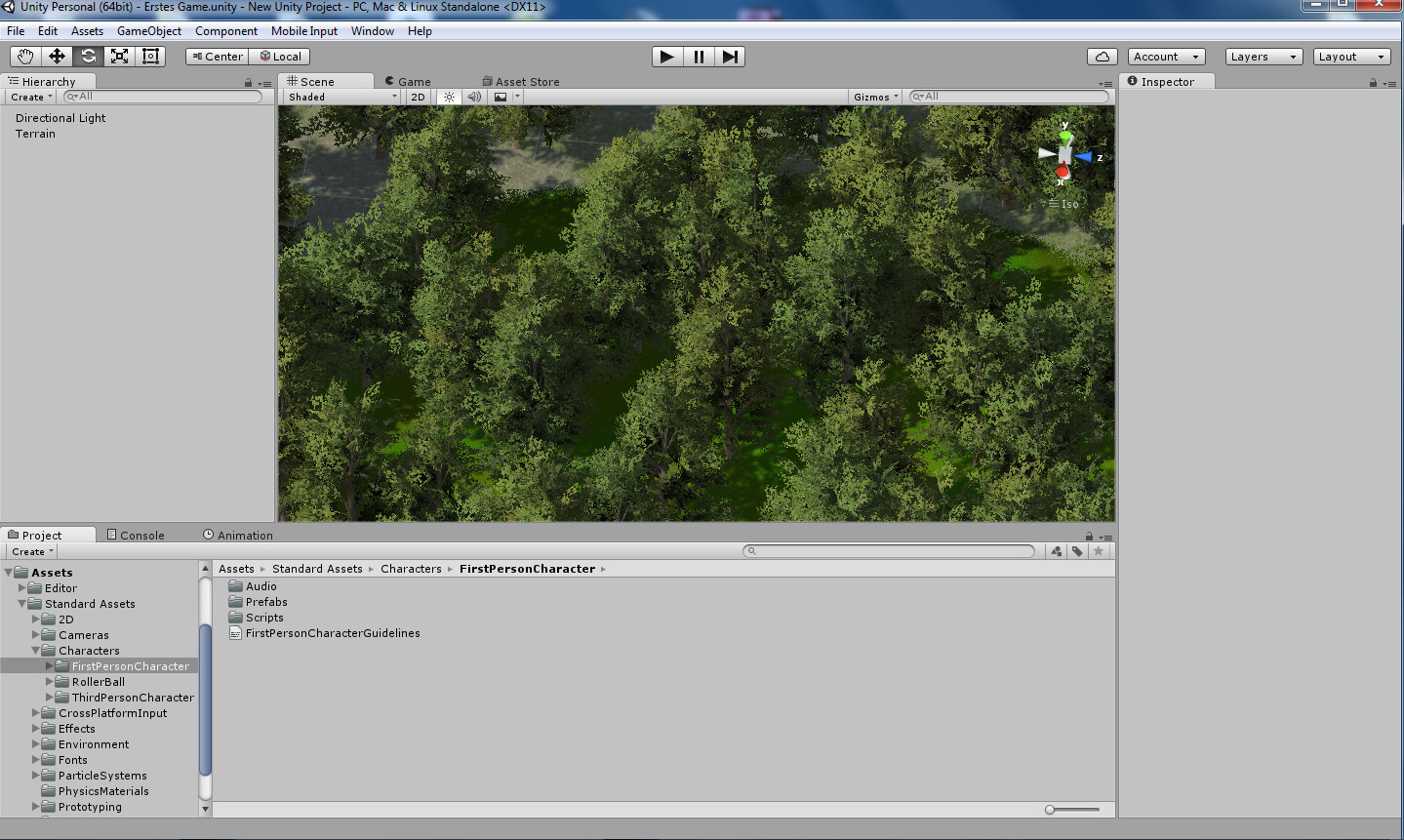
Task: Select Directional Light in the Hierarchy
Action: pyautogui.click(x=60, y=117)
